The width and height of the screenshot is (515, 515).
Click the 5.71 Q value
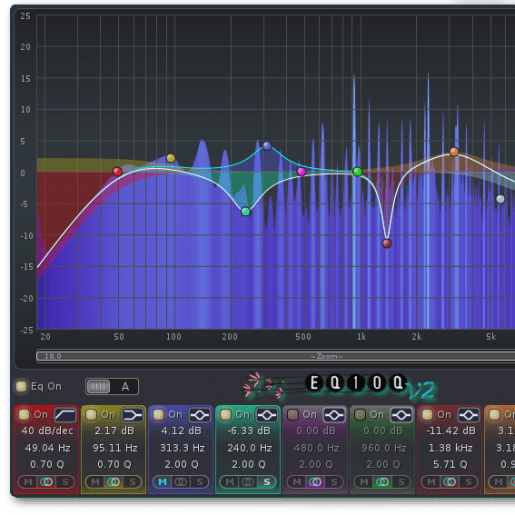coord(450,464)
